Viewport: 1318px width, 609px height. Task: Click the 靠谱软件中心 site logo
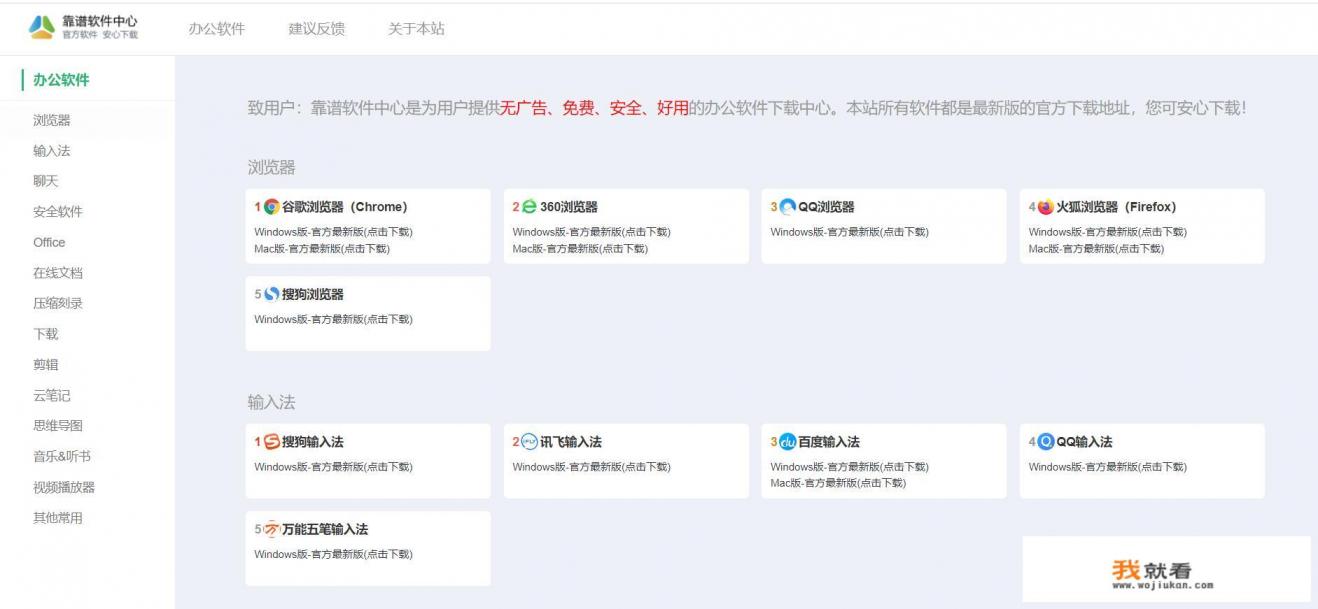[x=83, y=27]
